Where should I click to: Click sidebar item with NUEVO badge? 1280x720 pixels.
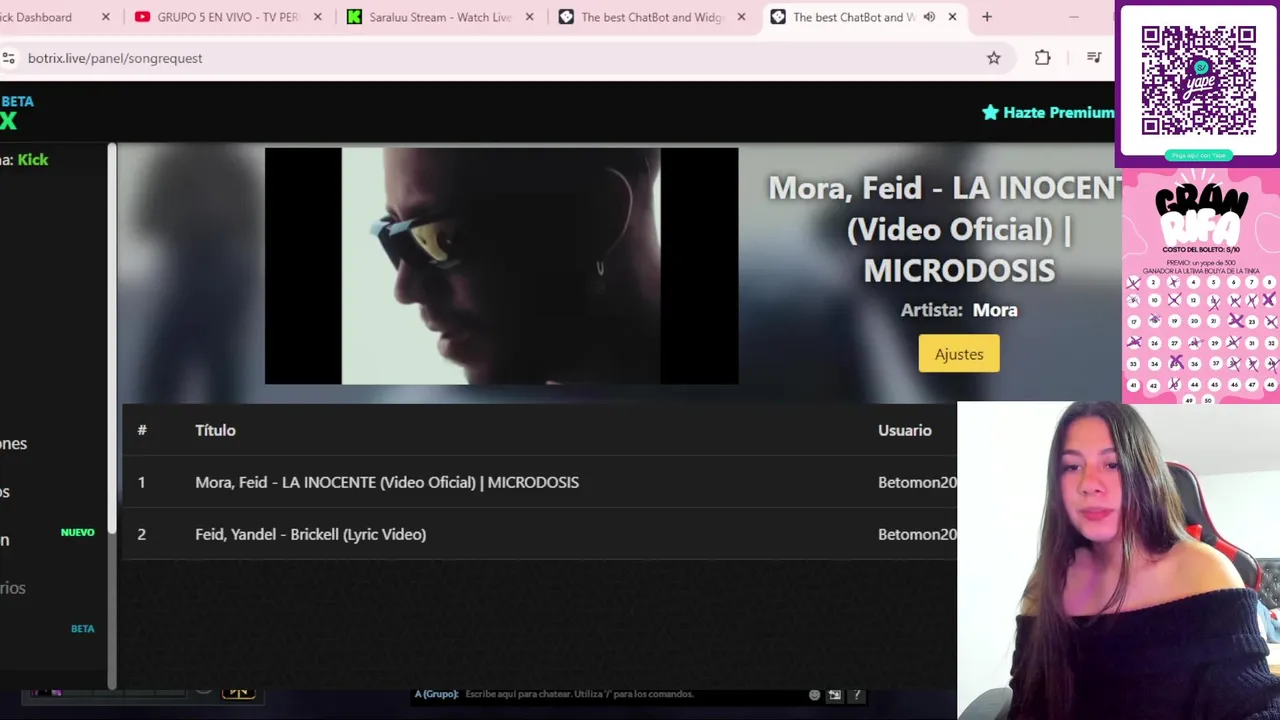click(47, 539)
